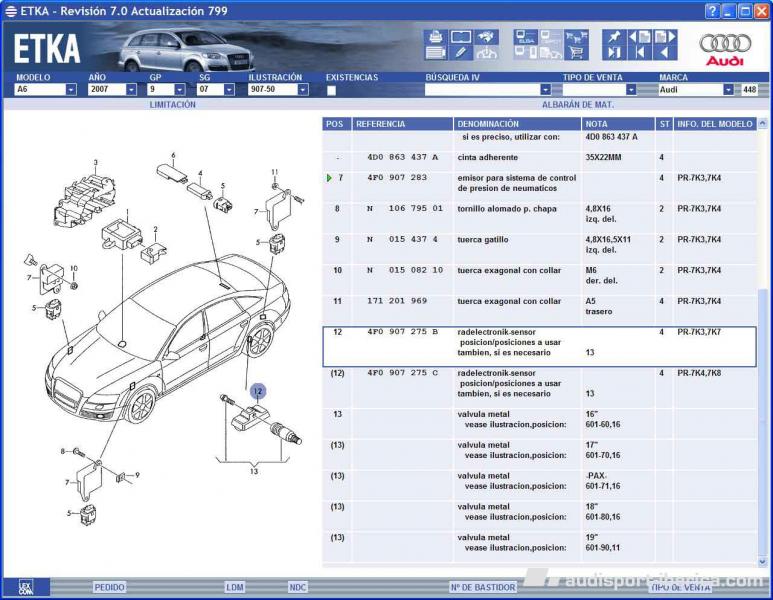The image size is (773, 600).
Task: Go to next illustration page icon
Action: [665, 36]
